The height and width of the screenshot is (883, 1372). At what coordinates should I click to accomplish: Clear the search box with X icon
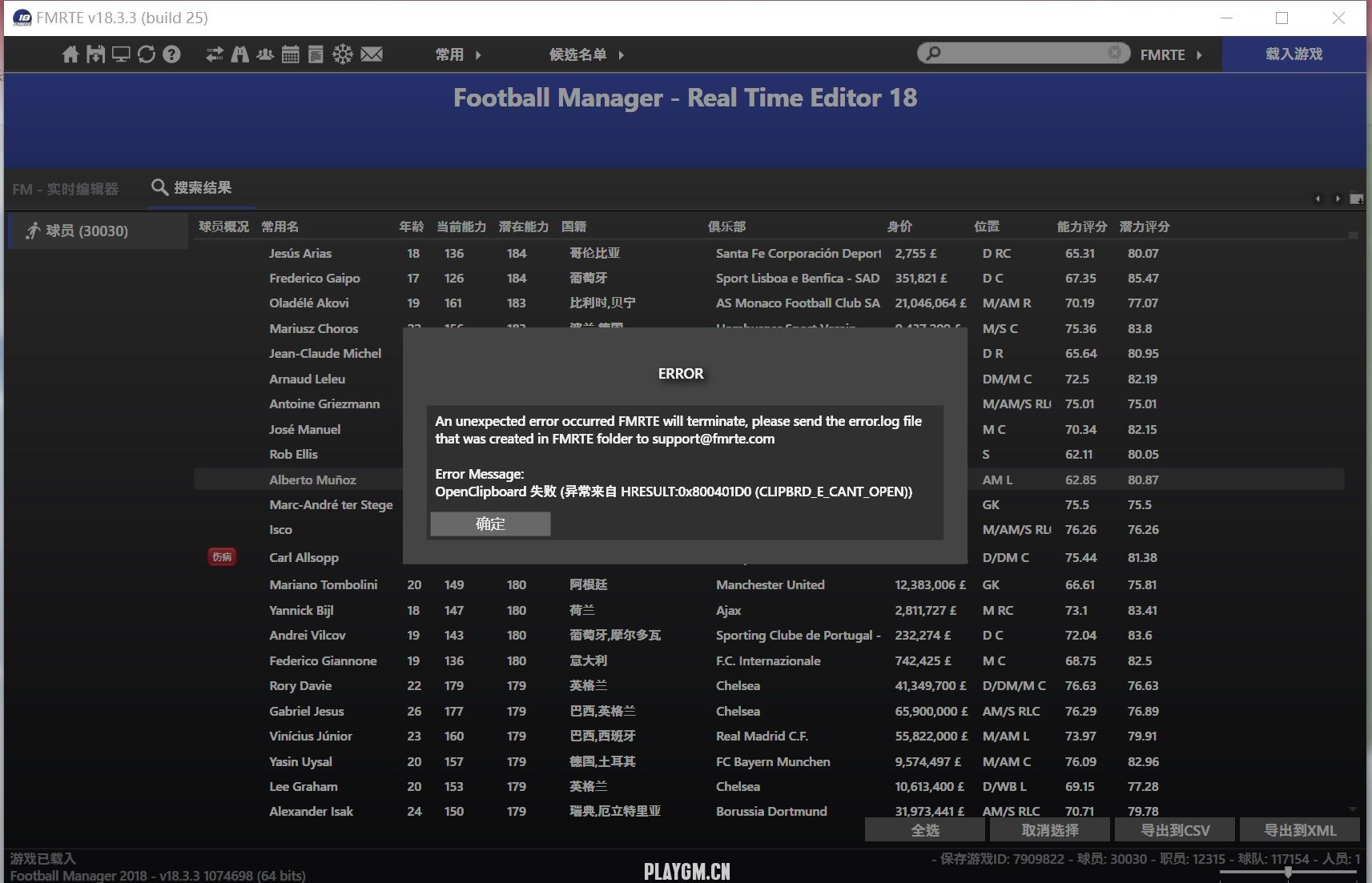tap(1114, 53)
